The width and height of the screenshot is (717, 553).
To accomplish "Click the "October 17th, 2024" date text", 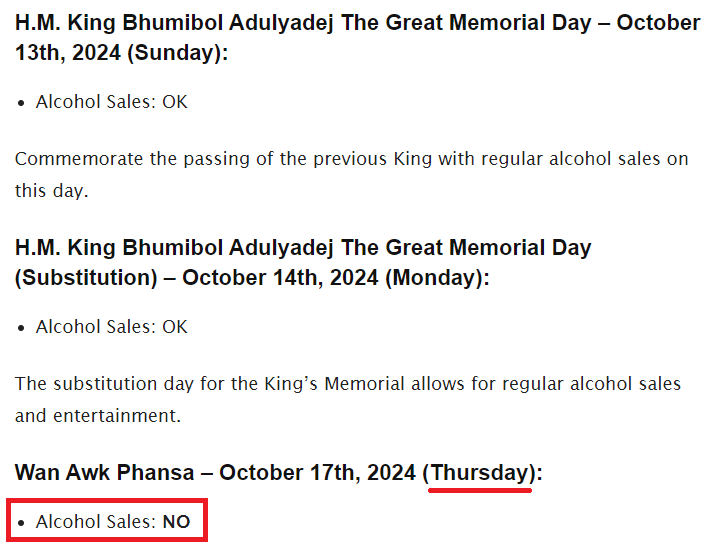I will coord(317,472).
